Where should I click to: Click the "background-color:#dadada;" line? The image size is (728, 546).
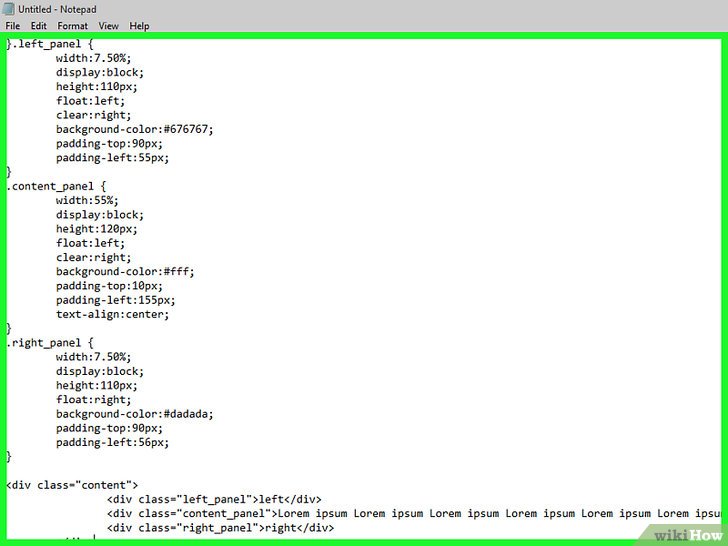pyautogui.click(x=135, y=414)
